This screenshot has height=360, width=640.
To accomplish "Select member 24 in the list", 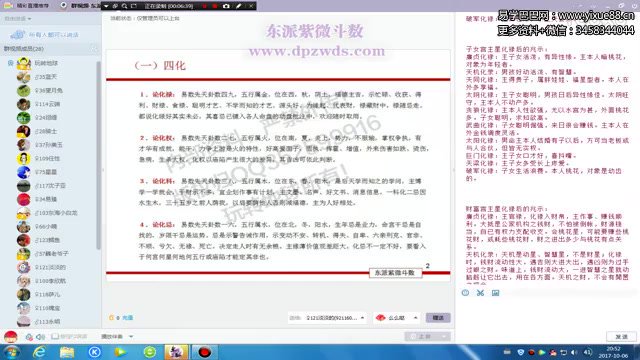I will (x=49, y=118).
